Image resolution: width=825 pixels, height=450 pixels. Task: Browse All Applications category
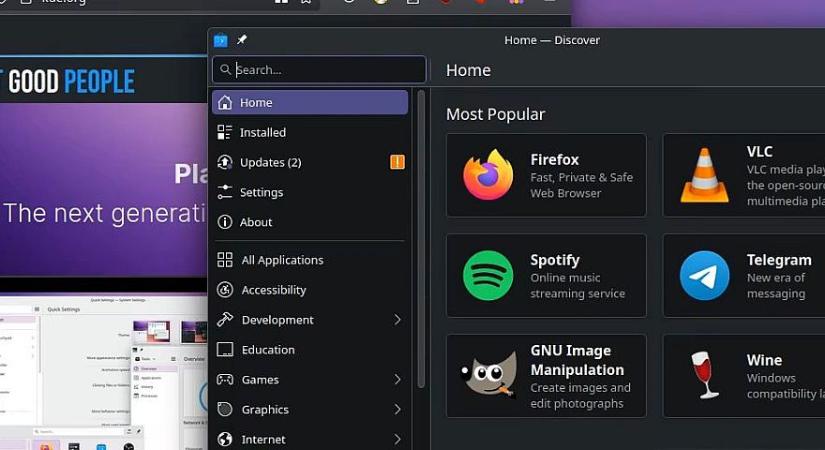310,259
